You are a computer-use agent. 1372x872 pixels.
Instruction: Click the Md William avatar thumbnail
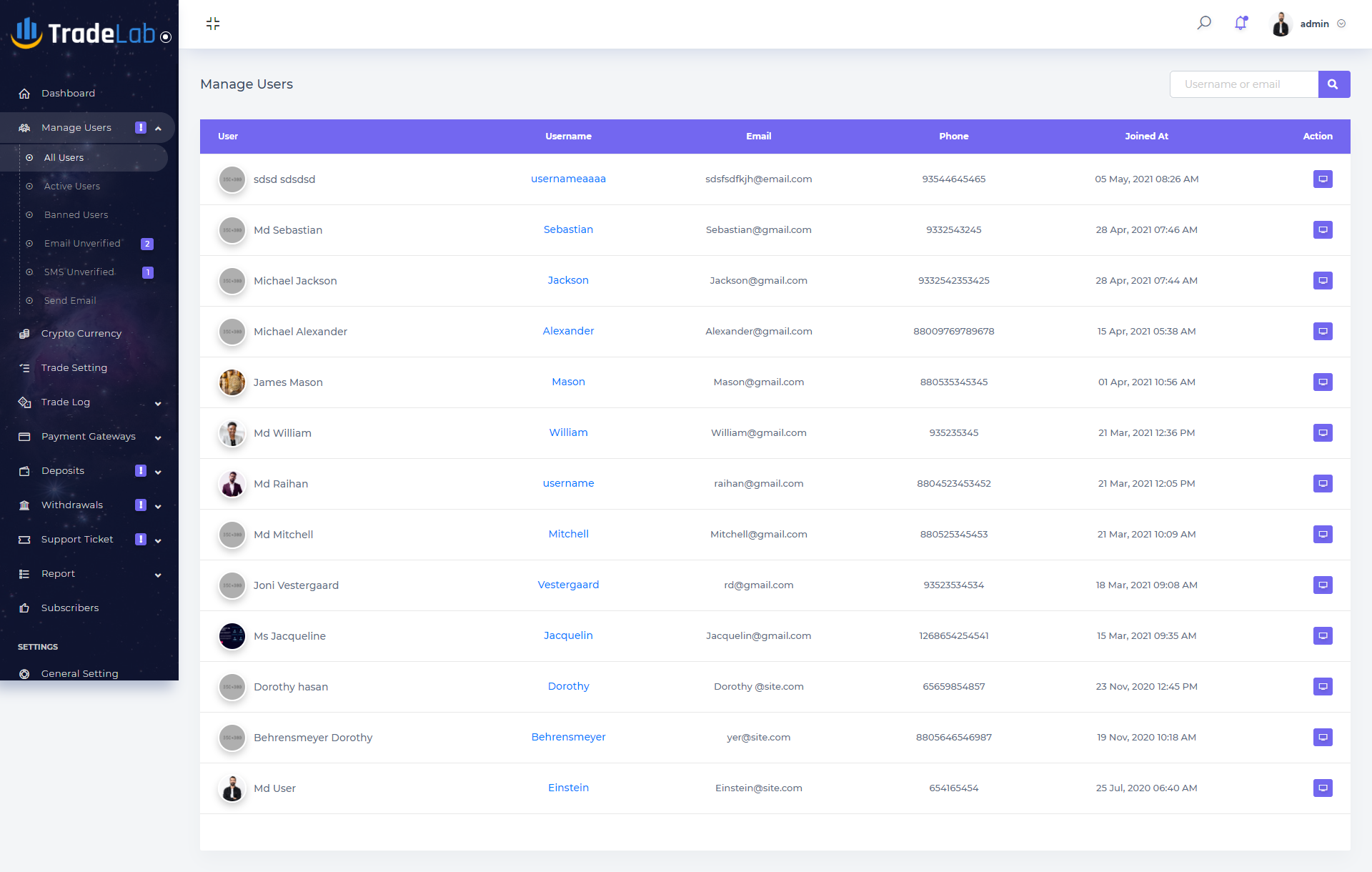[232, 433]
